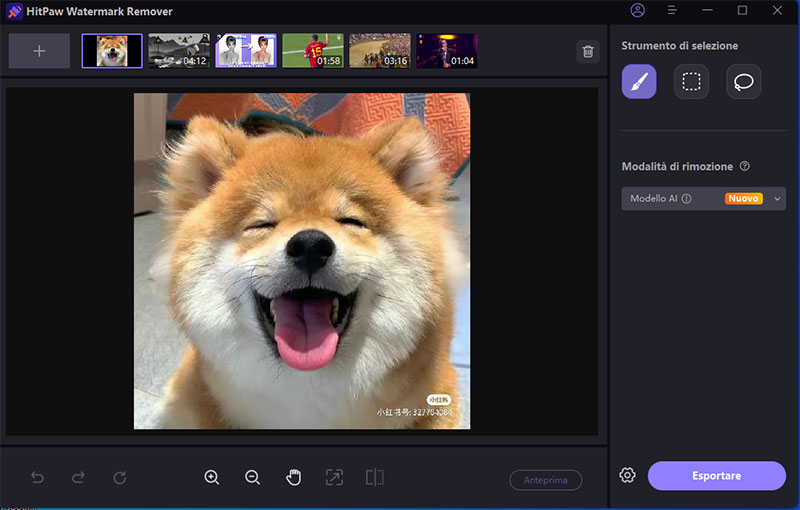
Task: Open the user account profile
Action: (x=638, y=11)
